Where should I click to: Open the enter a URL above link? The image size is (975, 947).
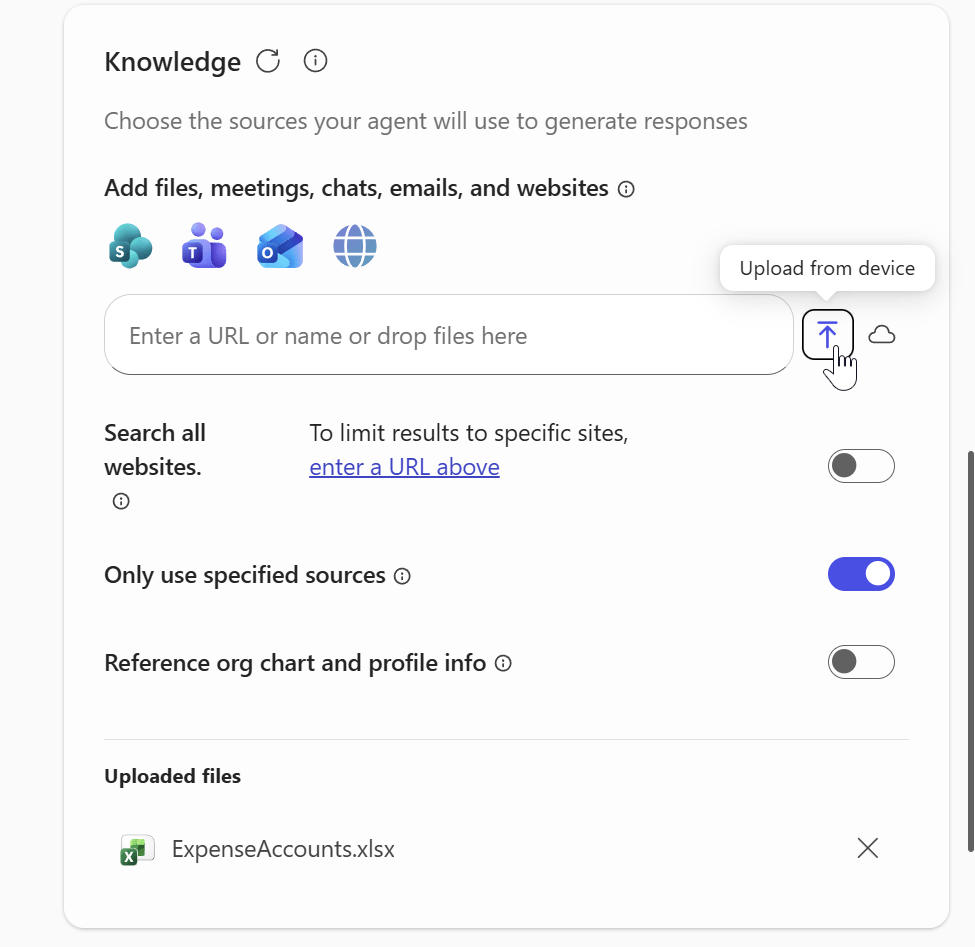(404, 466)
